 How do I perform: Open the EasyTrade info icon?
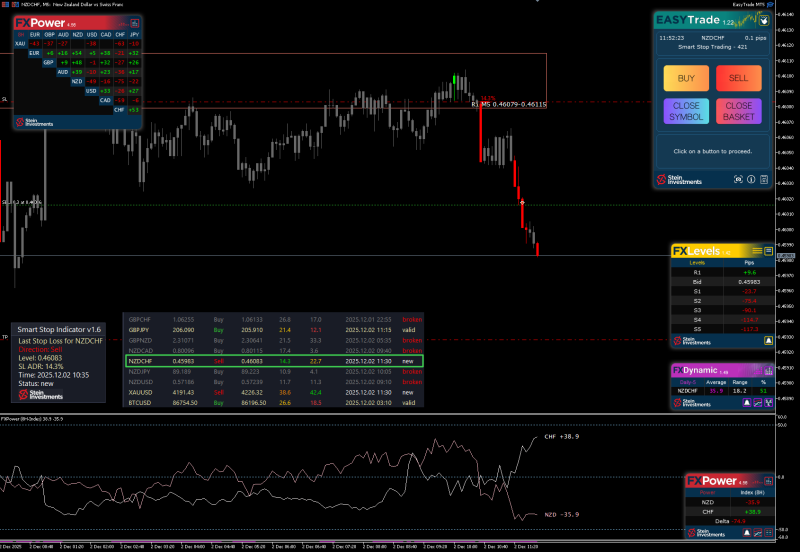coord(751,179)
